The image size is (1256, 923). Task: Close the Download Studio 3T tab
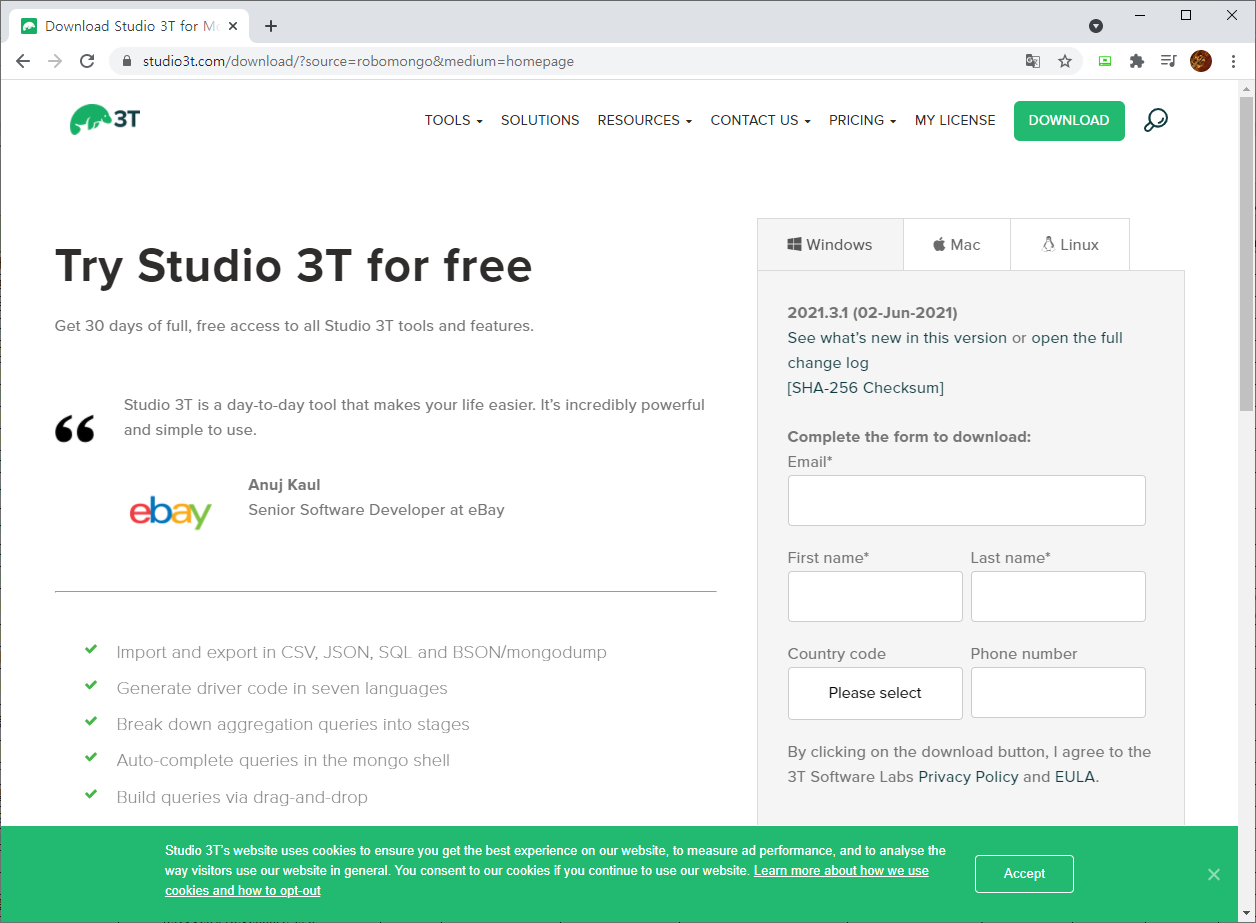pyautogui.click(x=232, y=26)
